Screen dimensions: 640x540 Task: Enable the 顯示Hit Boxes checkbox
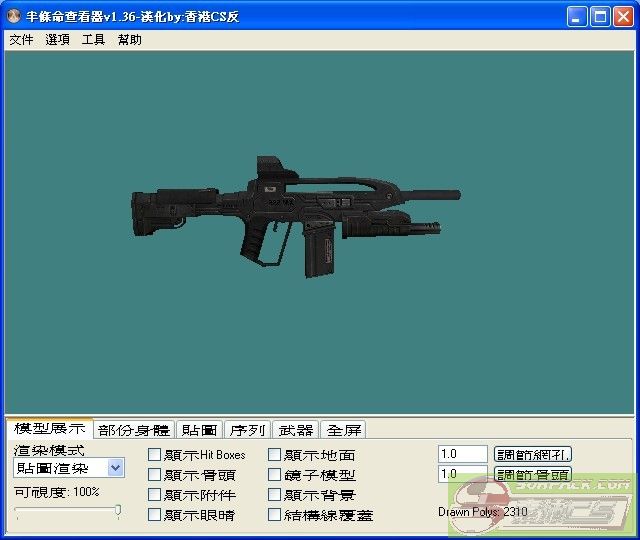[155, 455]
